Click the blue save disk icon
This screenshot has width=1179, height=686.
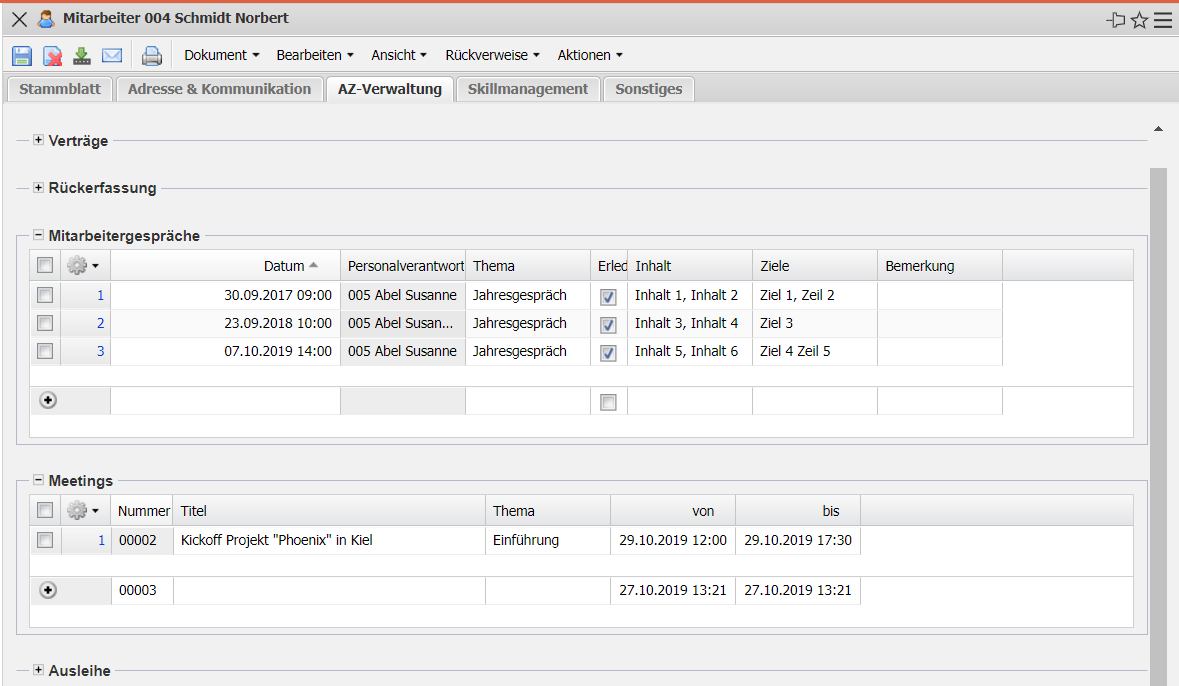(22, 56)
